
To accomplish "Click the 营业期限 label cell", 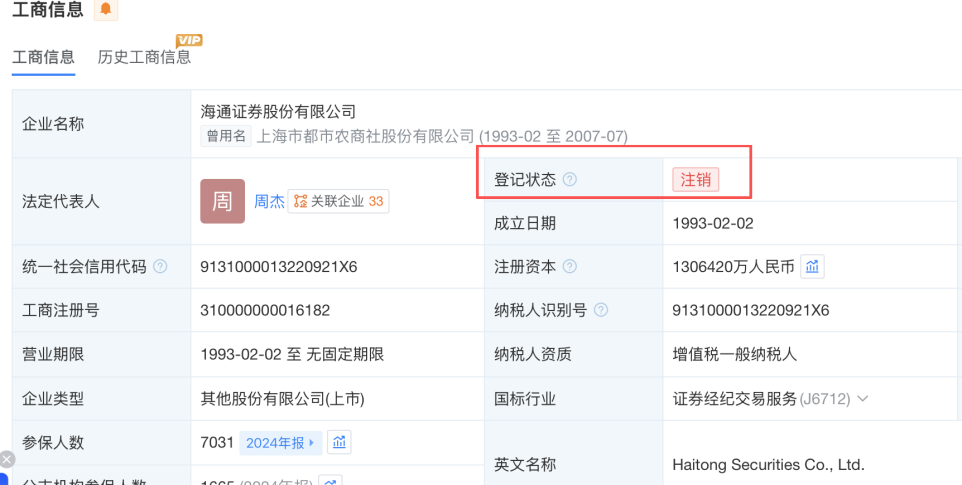I will [x=102, y=354].
